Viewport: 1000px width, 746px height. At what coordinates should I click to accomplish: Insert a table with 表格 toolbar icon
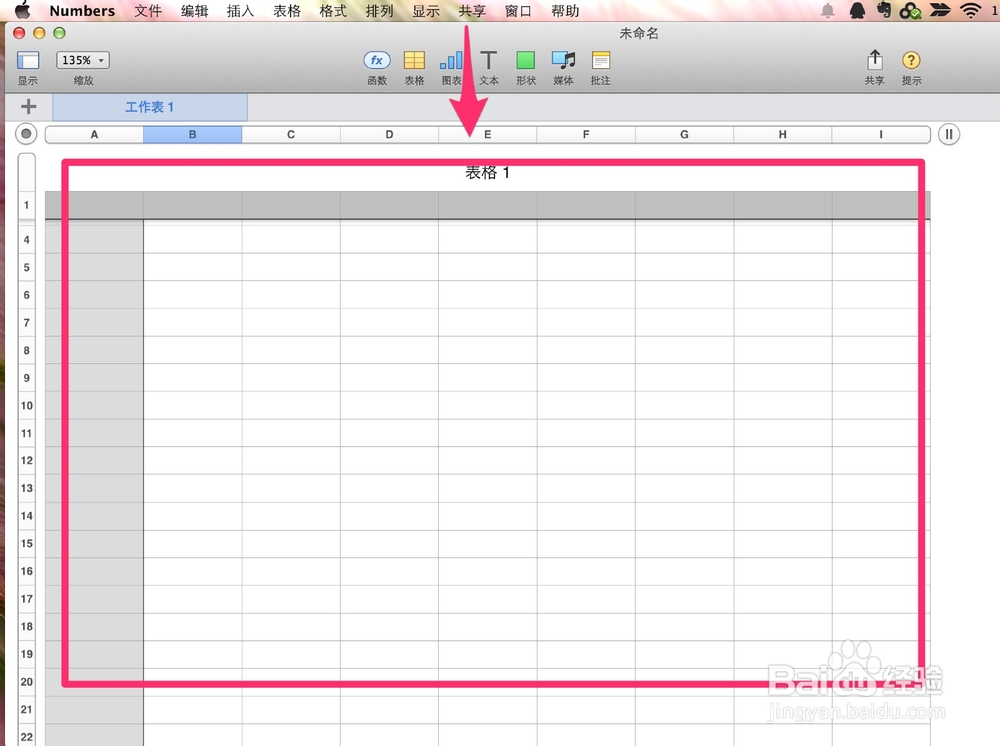tap(414, 61)
